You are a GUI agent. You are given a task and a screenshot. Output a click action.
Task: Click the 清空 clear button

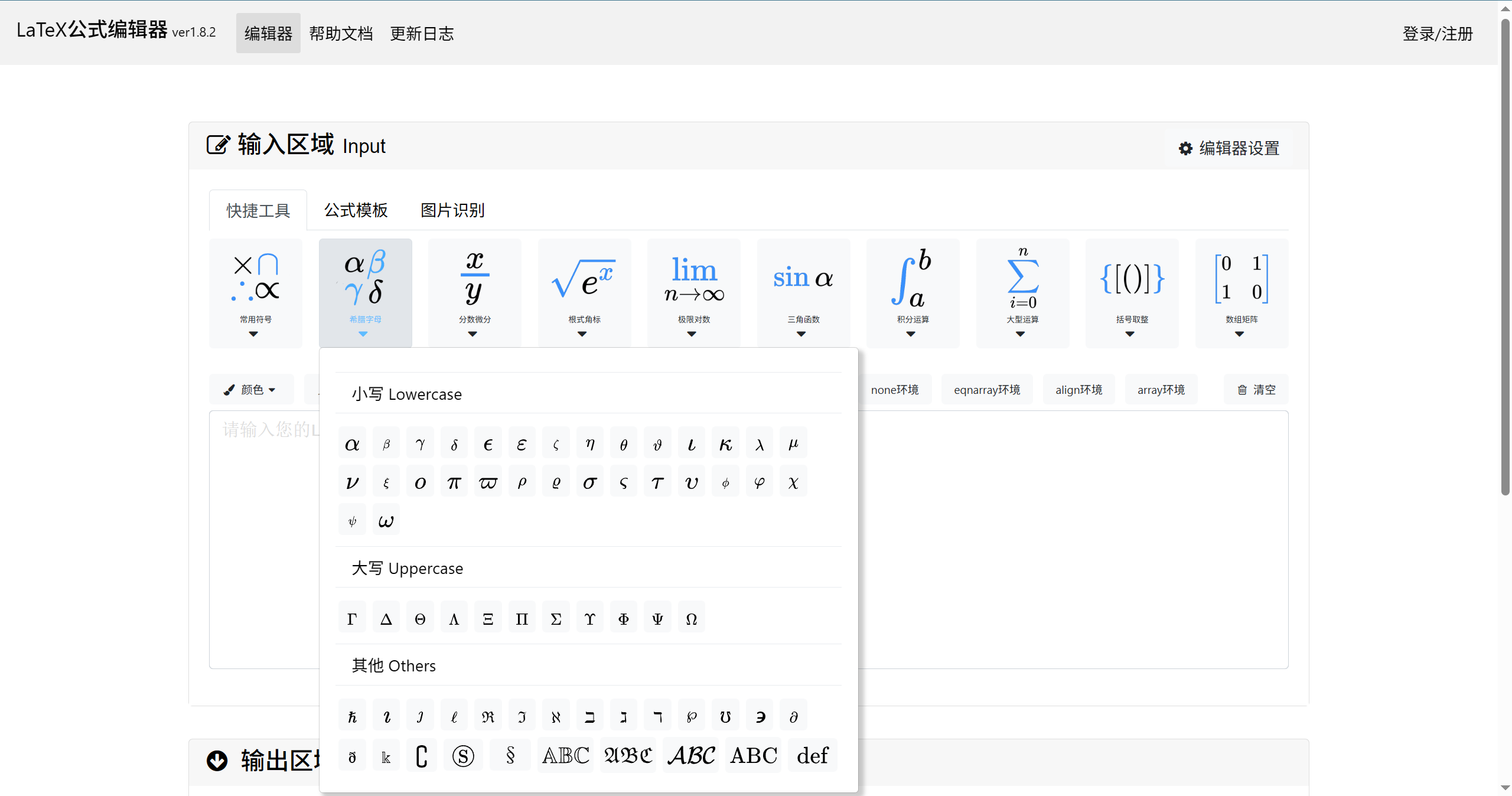point(1256,389)
